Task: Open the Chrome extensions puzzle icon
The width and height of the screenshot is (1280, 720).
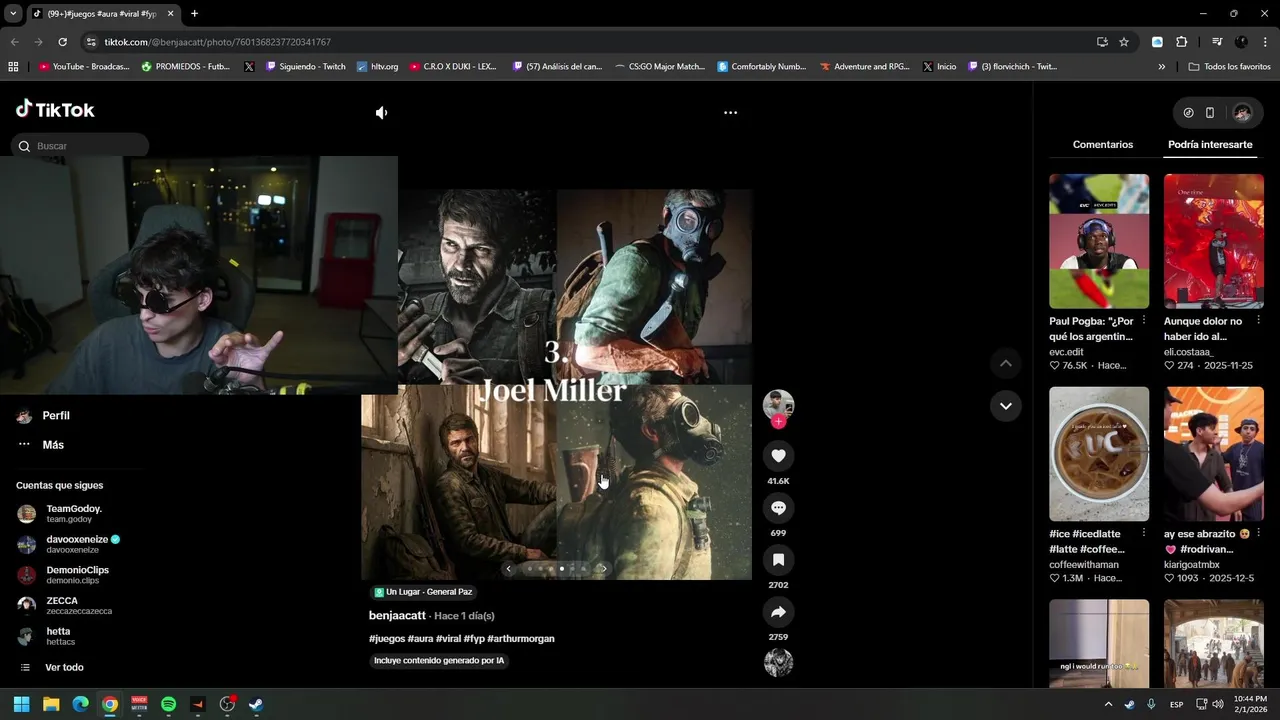Action: (x=1182, y=42)
